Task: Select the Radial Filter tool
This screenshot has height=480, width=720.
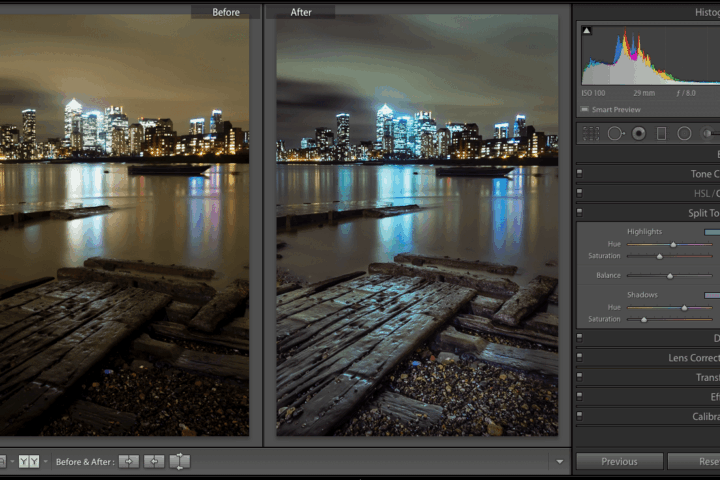Action: point(684,134)
